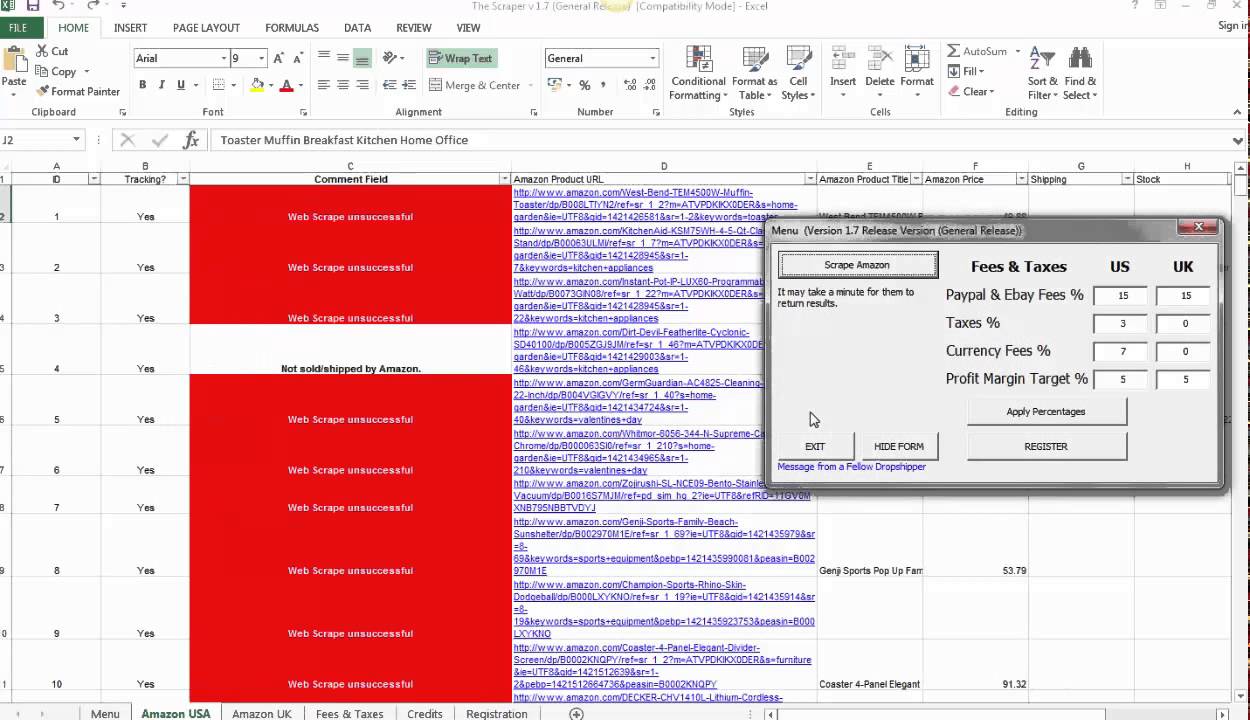
Task: Click the Cut icon
Action: pyautogui.click(x=42, y=51)
